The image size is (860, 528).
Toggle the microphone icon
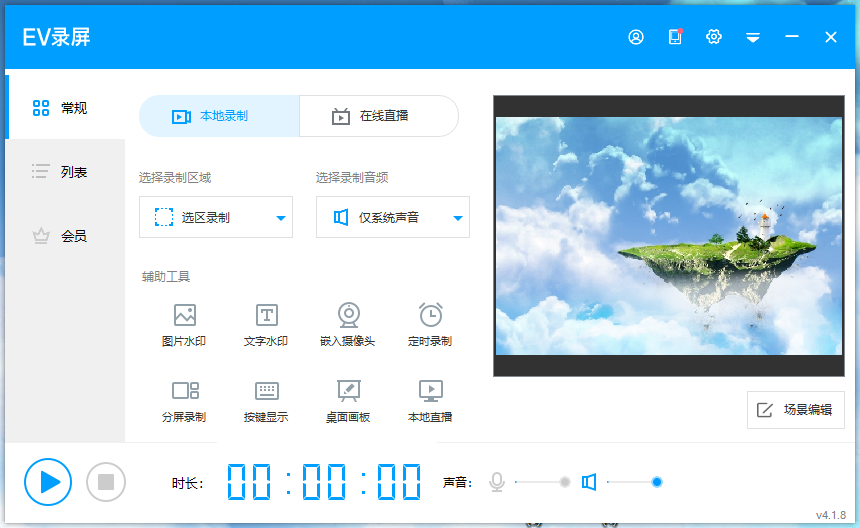(x=497, y=482)
